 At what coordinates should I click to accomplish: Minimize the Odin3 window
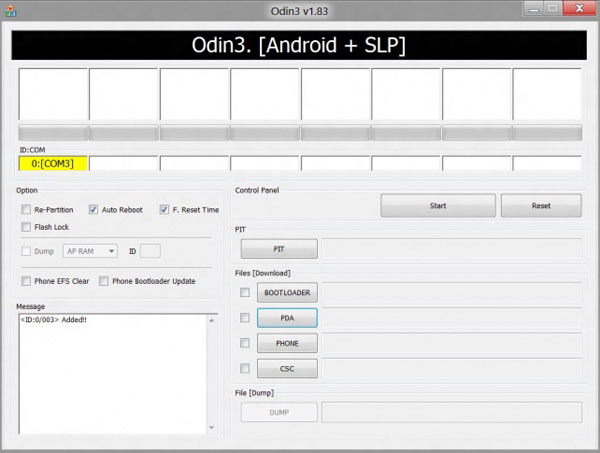(534, 8)
